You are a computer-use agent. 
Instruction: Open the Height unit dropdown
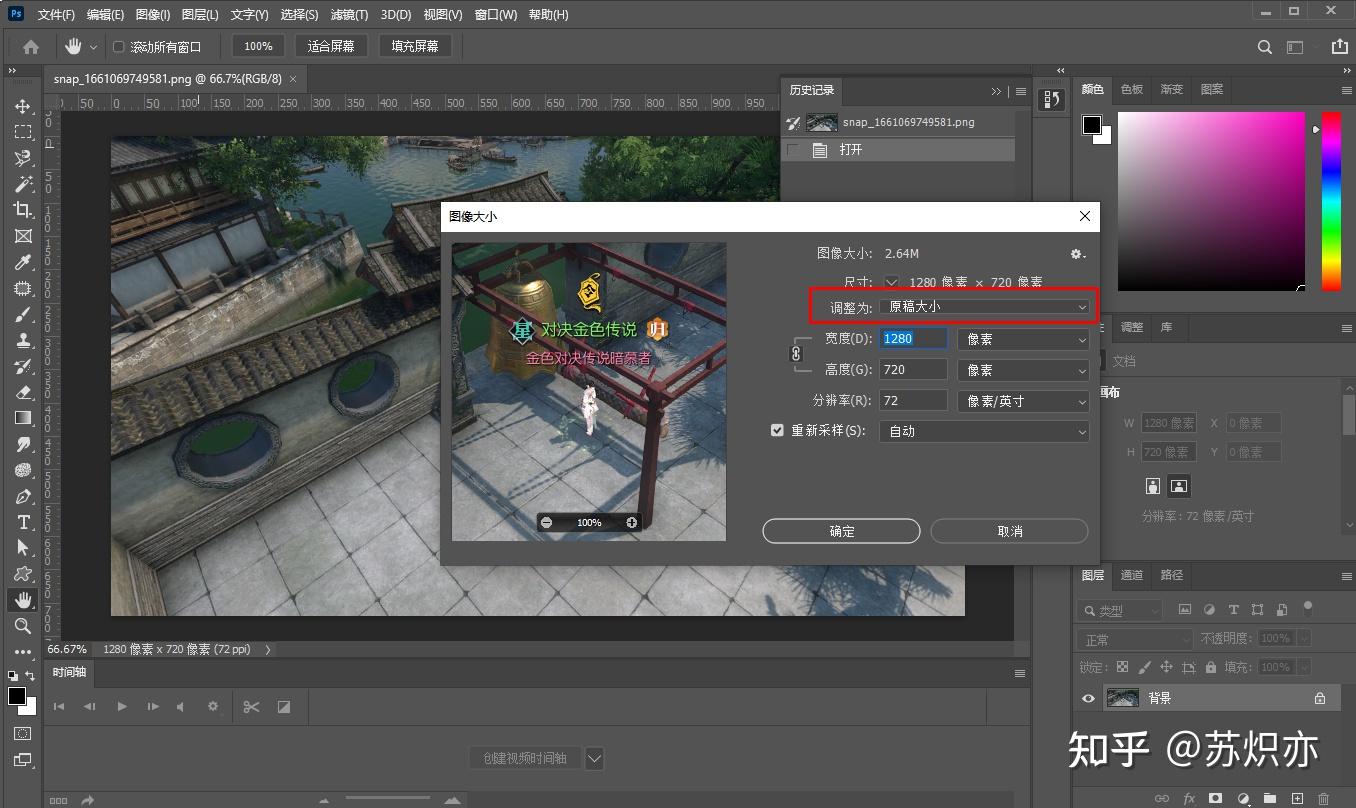1023,370
